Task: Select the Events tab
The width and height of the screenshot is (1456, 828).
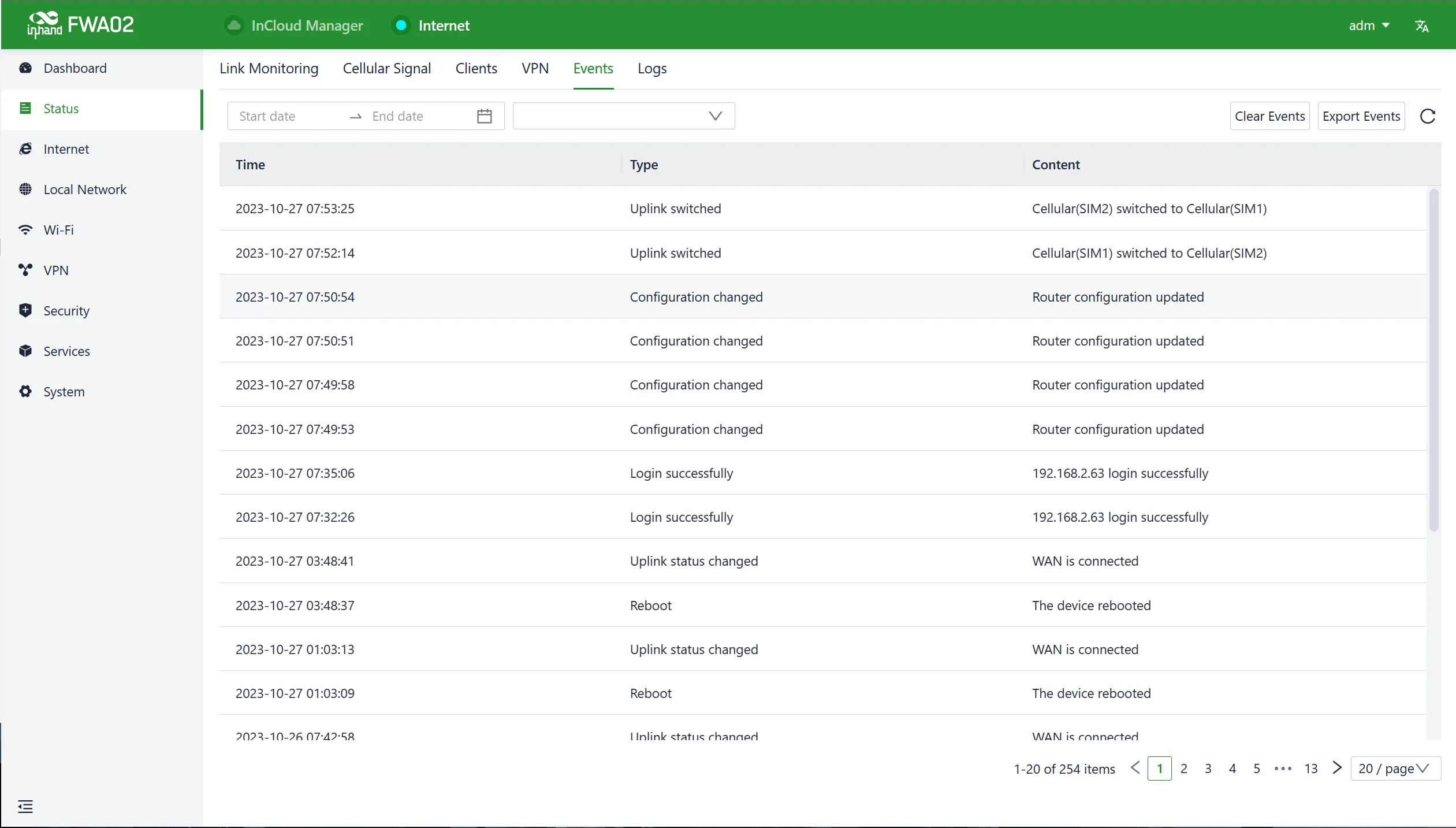Action: coord(593,68)
